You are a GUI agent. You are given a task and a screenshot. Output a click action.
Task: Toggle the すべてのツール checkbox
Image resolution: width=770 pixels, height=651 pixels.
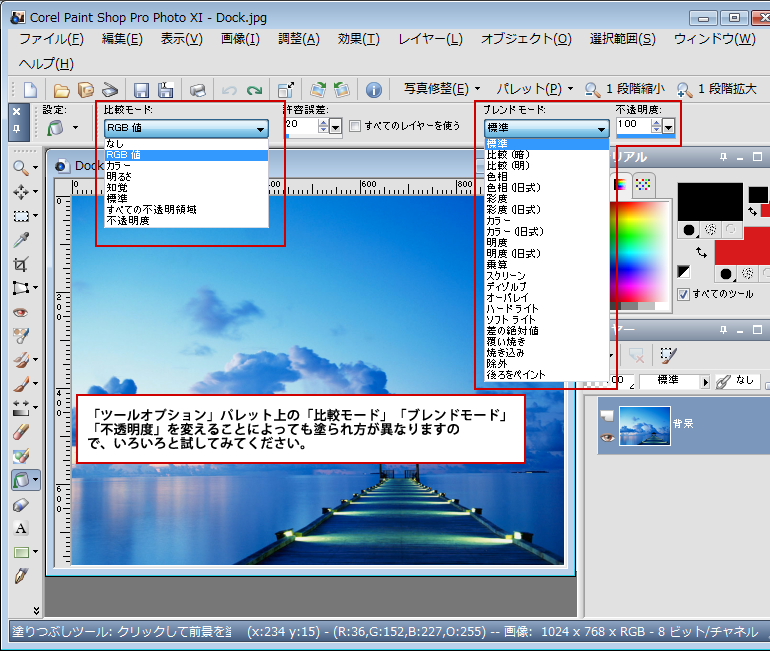(683, 294)
